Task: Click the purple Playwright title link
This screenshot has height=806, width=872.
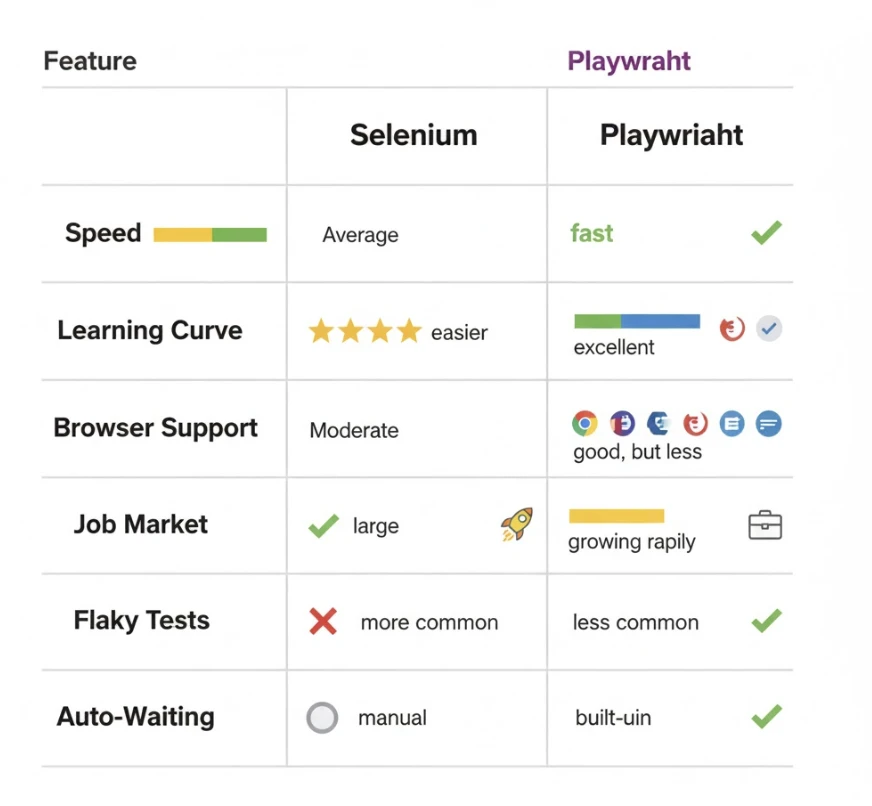Action: point(629,62)
